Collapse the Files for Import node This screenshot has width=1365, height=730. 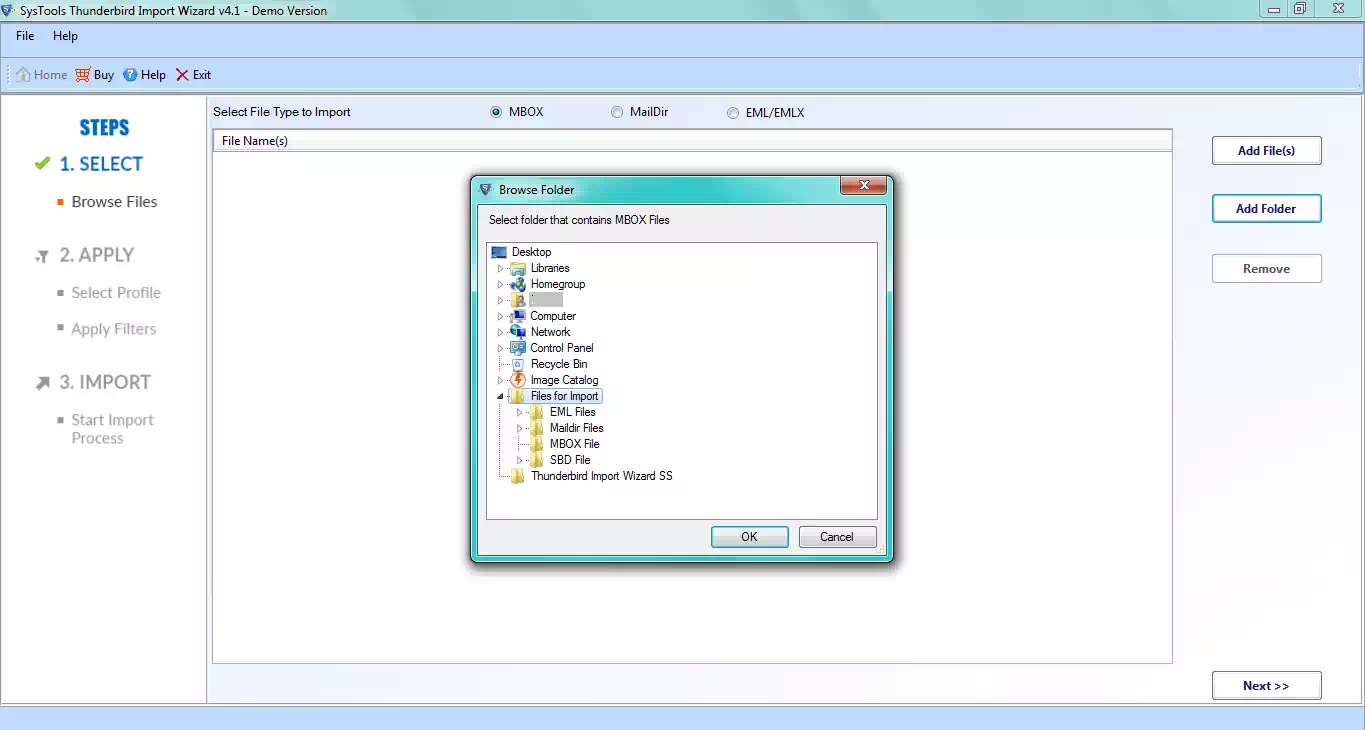(x=501, y=396)
